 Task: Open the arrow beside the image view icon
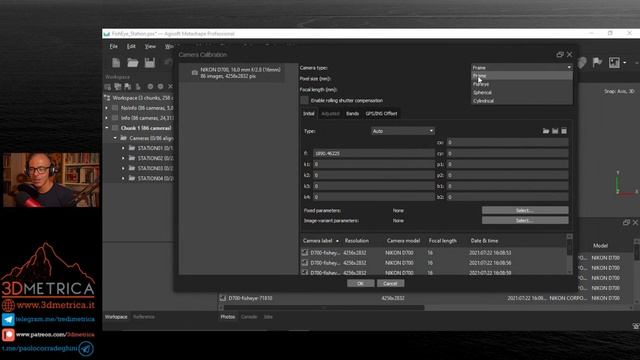(624, 63)
